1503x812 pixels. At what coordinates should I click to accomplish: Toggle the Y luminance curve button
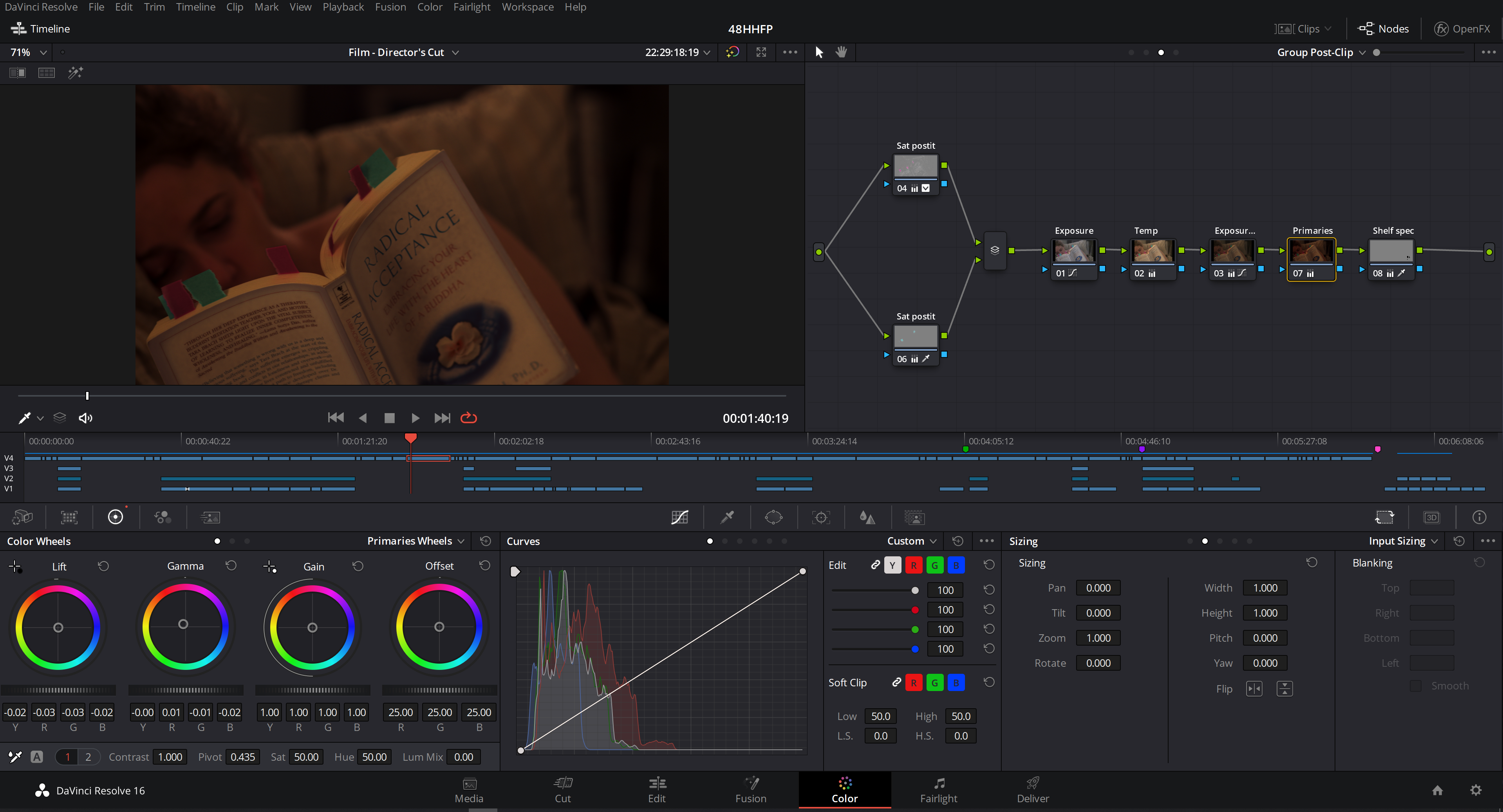coord(892,565)
